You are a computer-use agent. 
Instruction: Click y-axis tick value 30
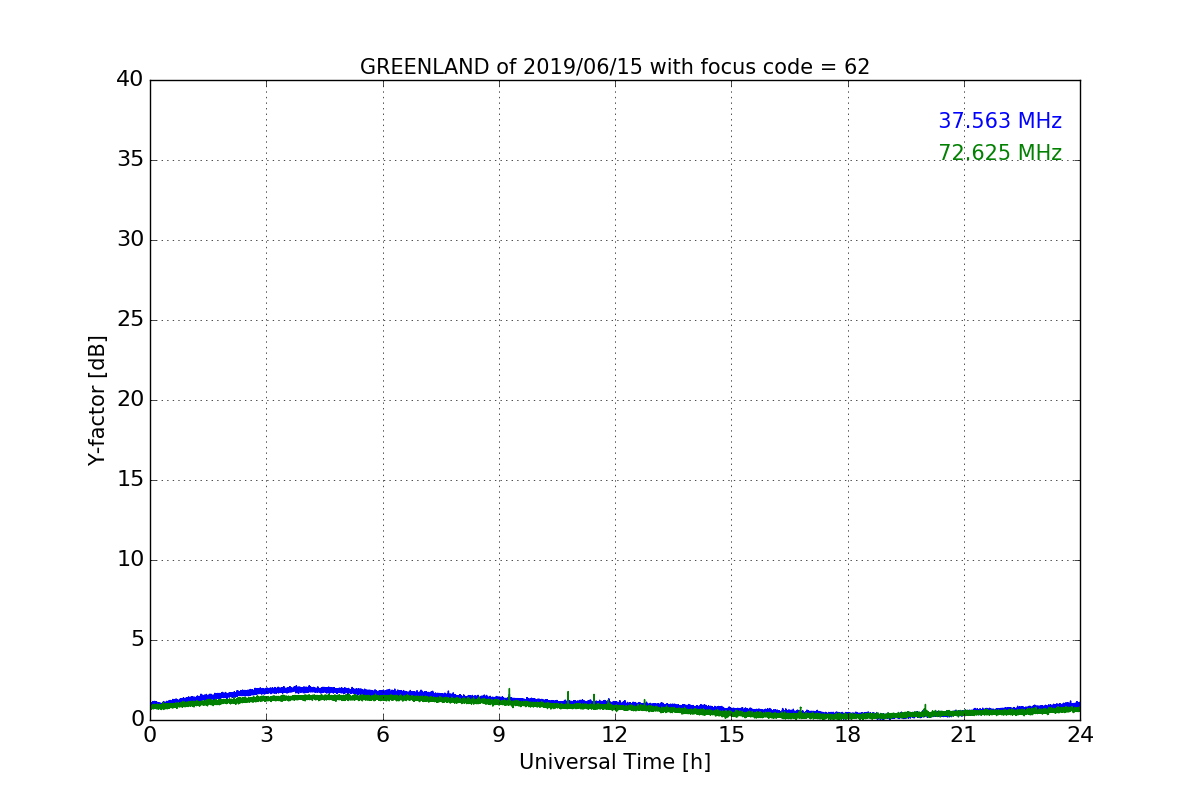coord(130,240)
